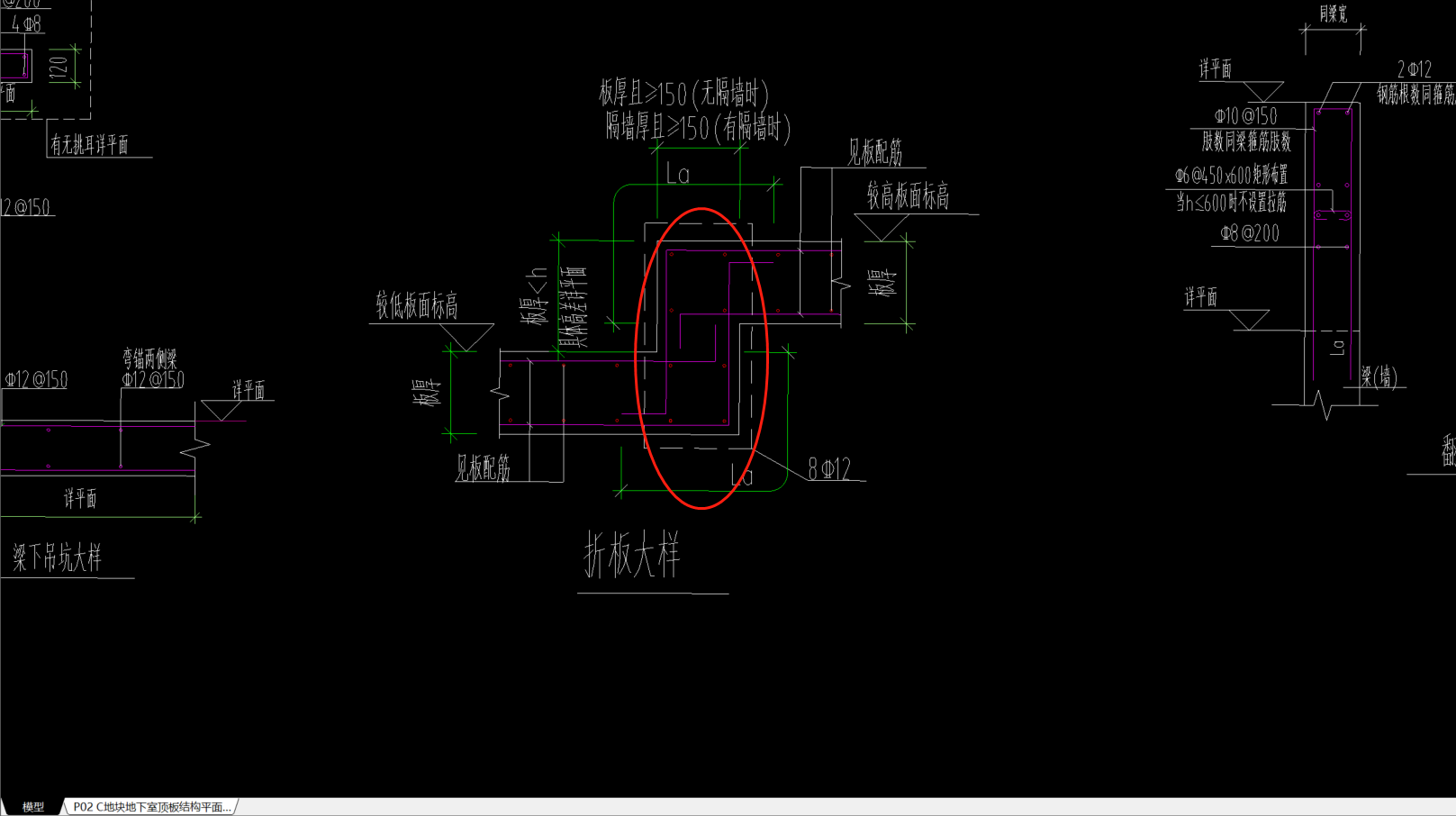Select the 较低板面标高 label
The width and height of the screenshot is (1456, 816).
(x=417, y=305)
